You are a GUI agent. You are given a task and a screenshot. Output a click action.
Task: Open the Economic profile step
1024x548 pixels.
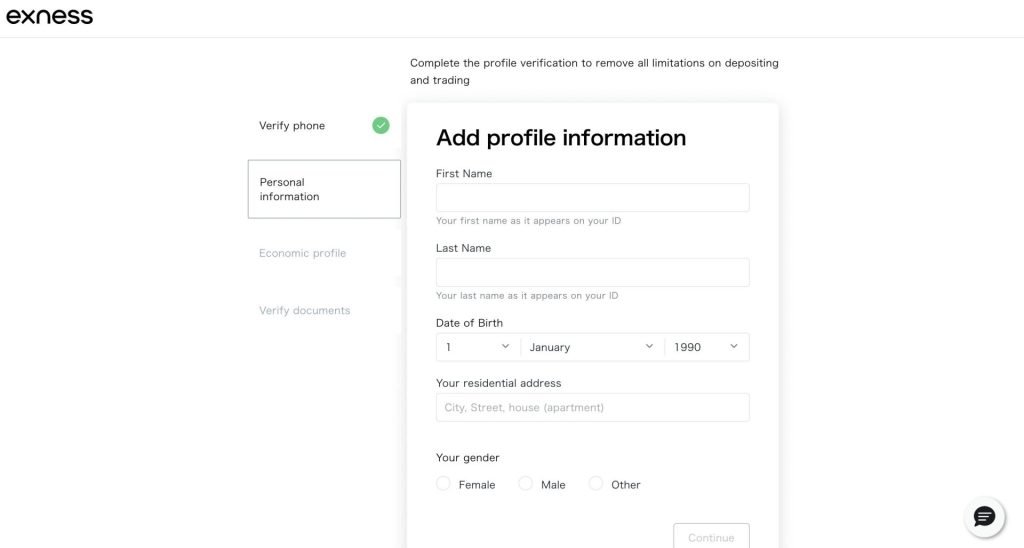click(x=302, y=253)
